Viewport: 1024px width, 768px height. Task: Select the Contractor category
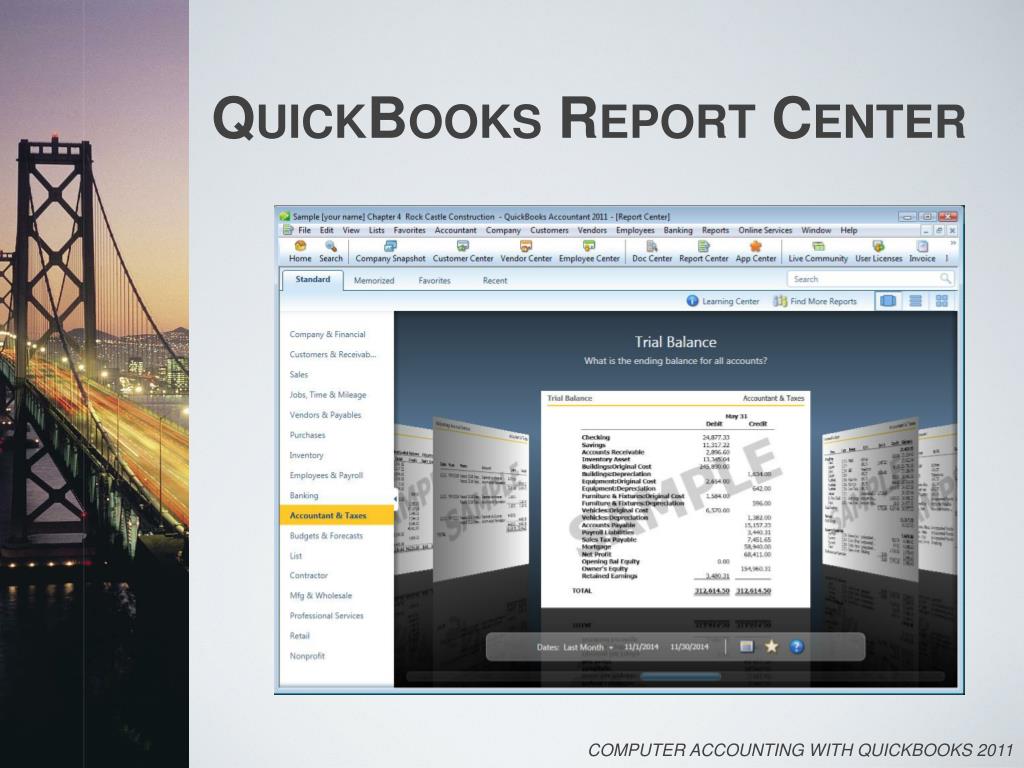pos(308,575)
